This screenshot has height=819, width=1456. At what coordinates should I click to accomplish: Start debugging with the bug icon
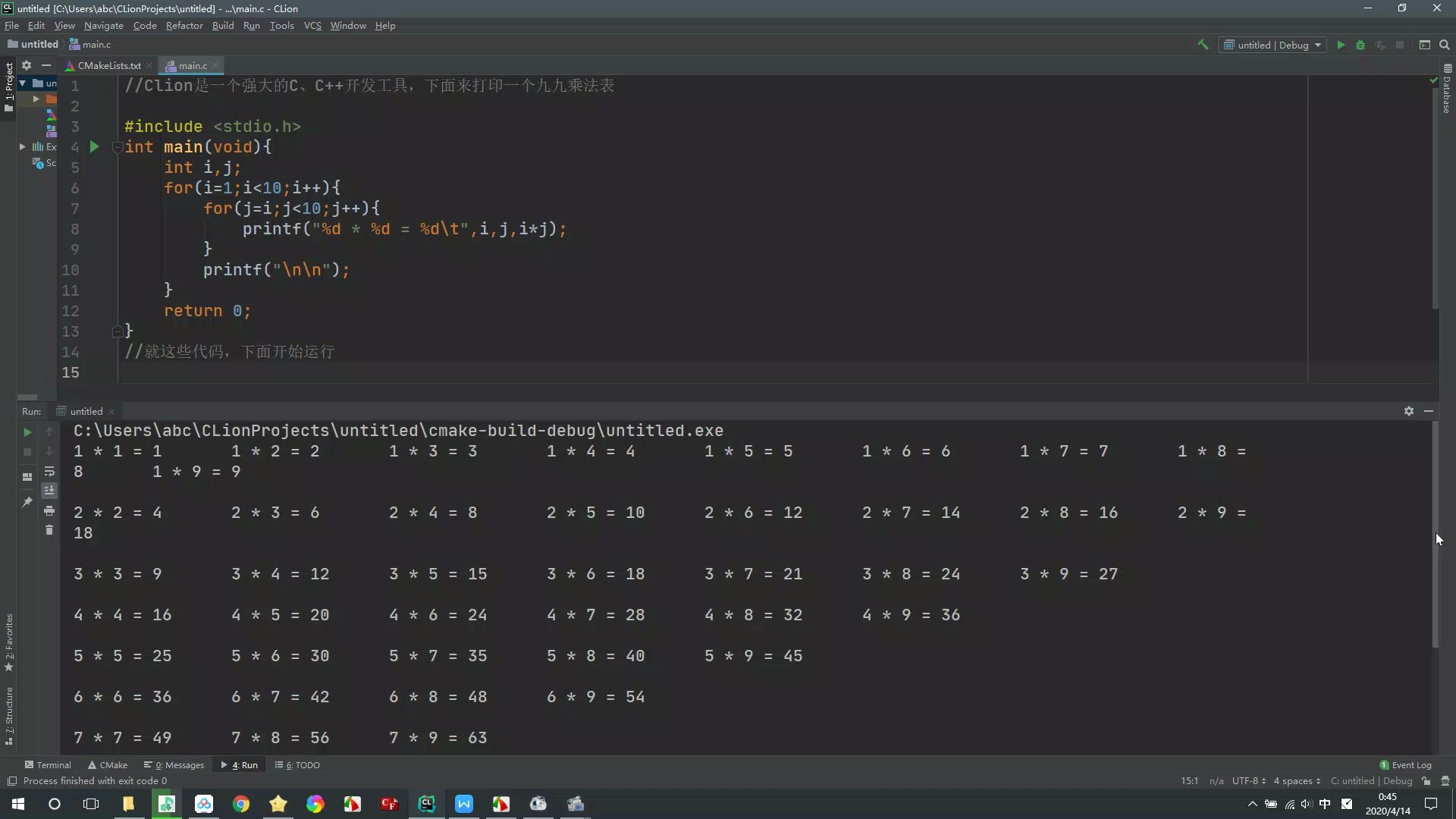click(x=1360, y=45)
